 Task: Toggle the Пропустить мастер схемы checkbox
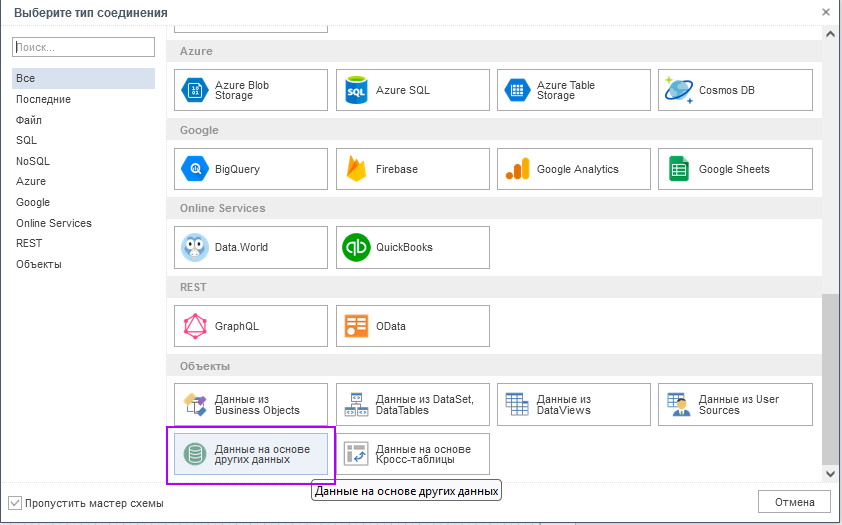pos(15,503)
